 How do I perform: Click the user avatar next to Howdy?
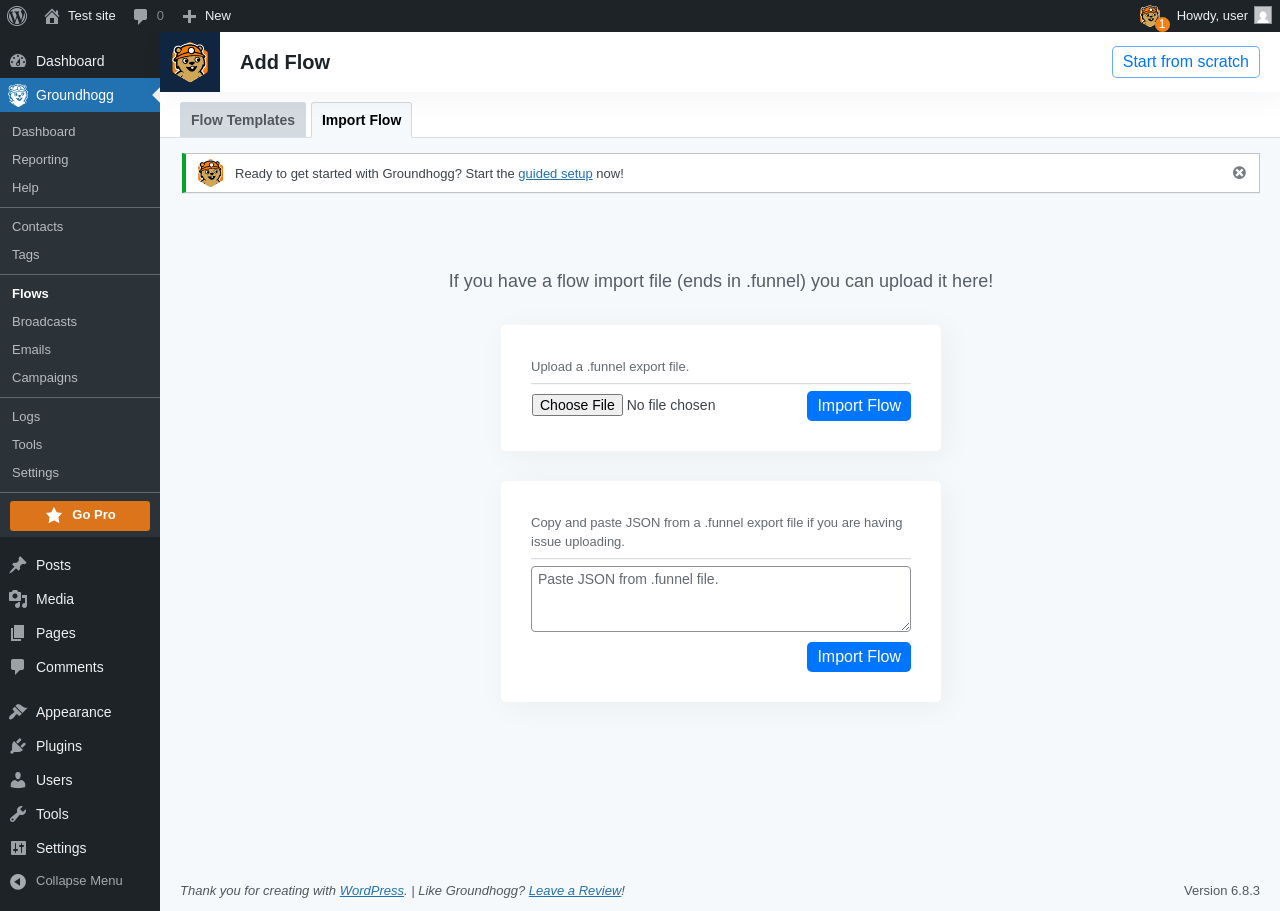pyautogui.click(x=1263, y=15)
